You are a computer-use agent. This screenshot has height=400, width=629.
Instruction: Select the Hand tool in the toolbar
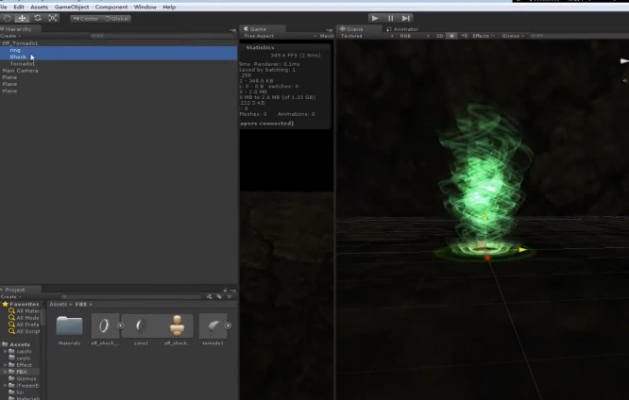tap(7, 18)
